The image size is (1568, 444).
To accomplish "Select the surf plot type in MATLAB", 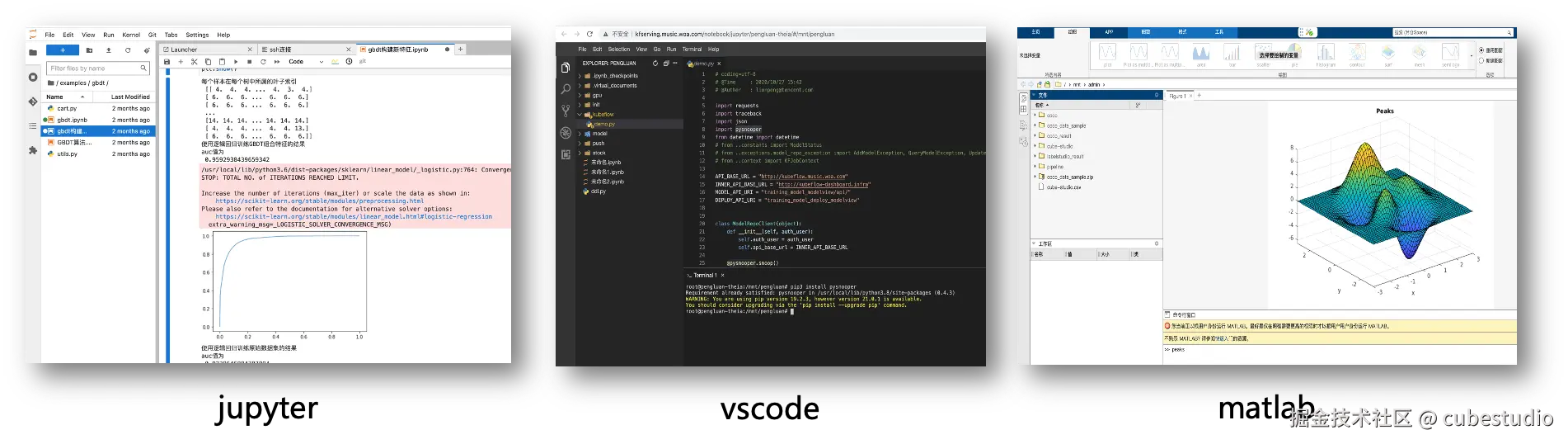I will pyautogui.click(x=1388, y=54).
